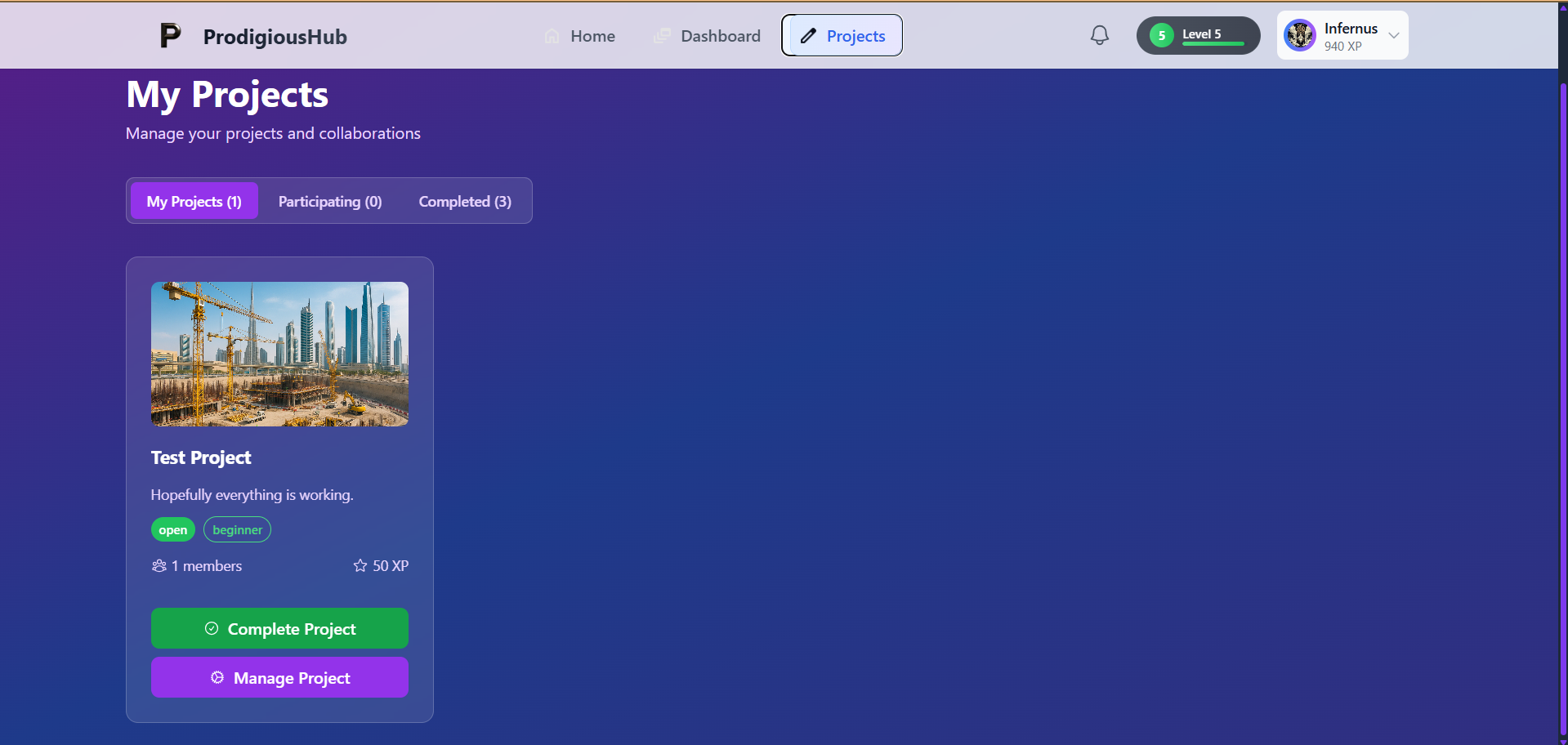1568x745 pixels.
Task: Click the star icon beside 50 XP
Action: (360, 565)
